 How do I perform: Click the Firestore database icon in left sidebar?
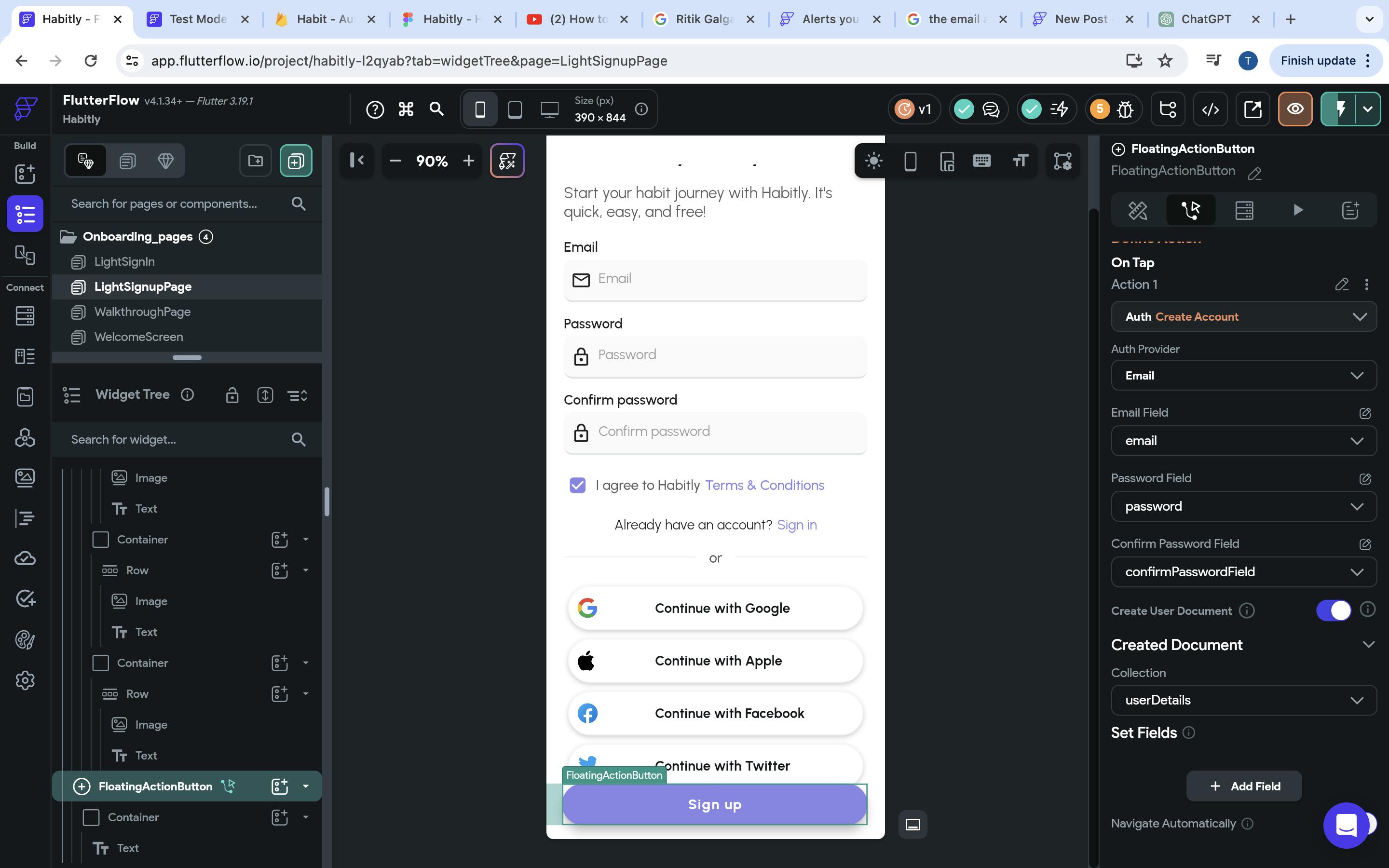pos(25,316)
